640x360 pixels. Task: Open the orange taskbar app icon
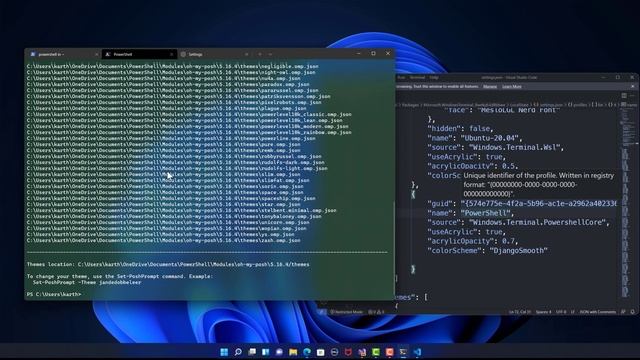click(389, 352)
